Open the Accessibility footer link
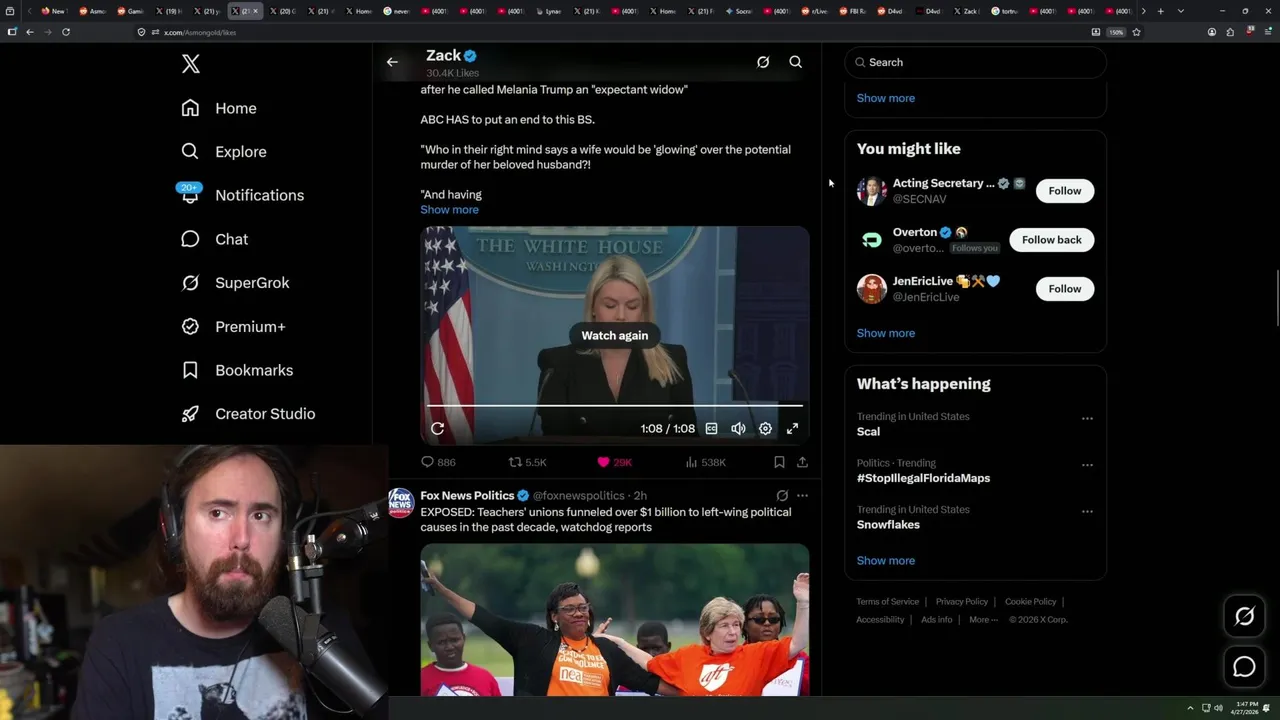This screenshot has width=1280, height=720. click(x=880, y=620)
